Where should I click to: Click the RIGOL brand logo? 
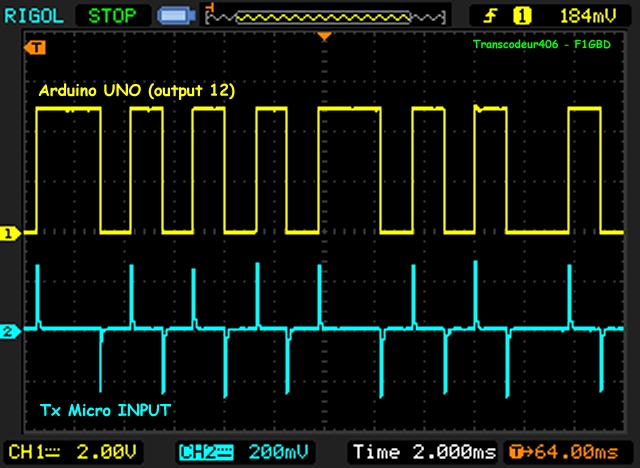(x=34, y=16)
